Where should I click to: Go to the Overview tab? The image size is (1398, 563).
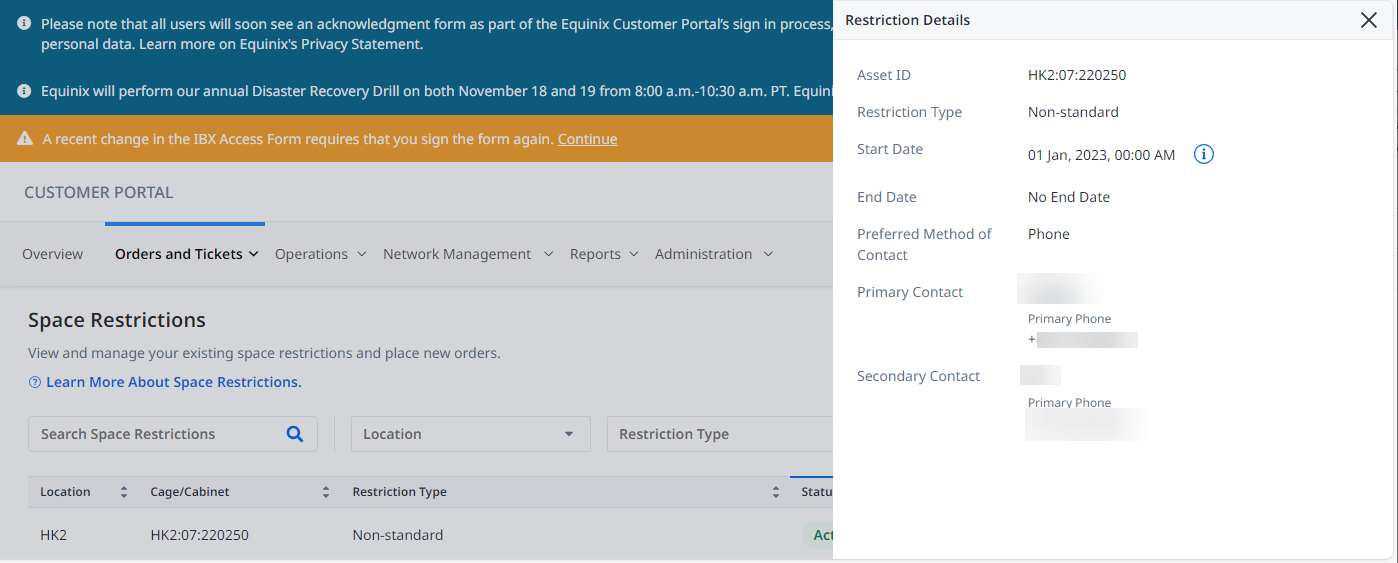53,254
